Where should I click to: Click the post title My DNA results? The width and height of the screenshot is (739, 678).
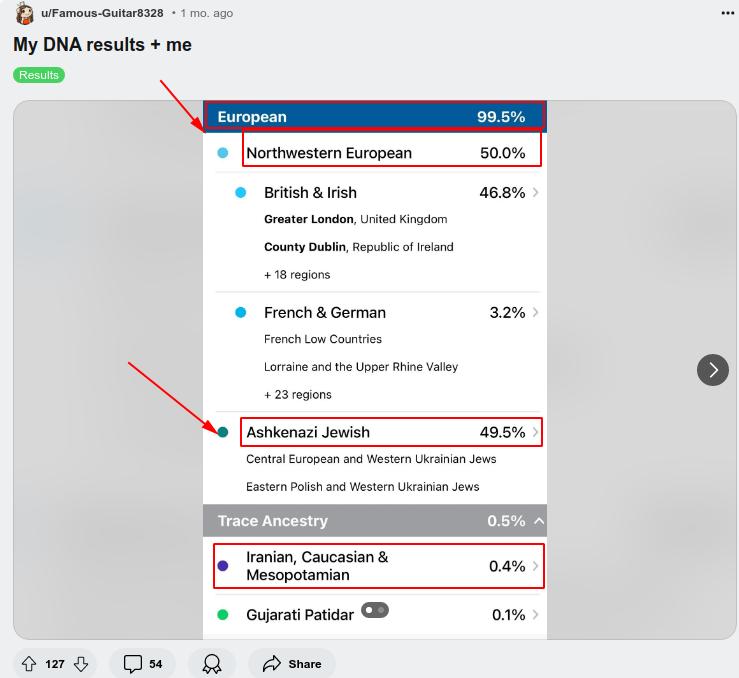pos(102,45)
